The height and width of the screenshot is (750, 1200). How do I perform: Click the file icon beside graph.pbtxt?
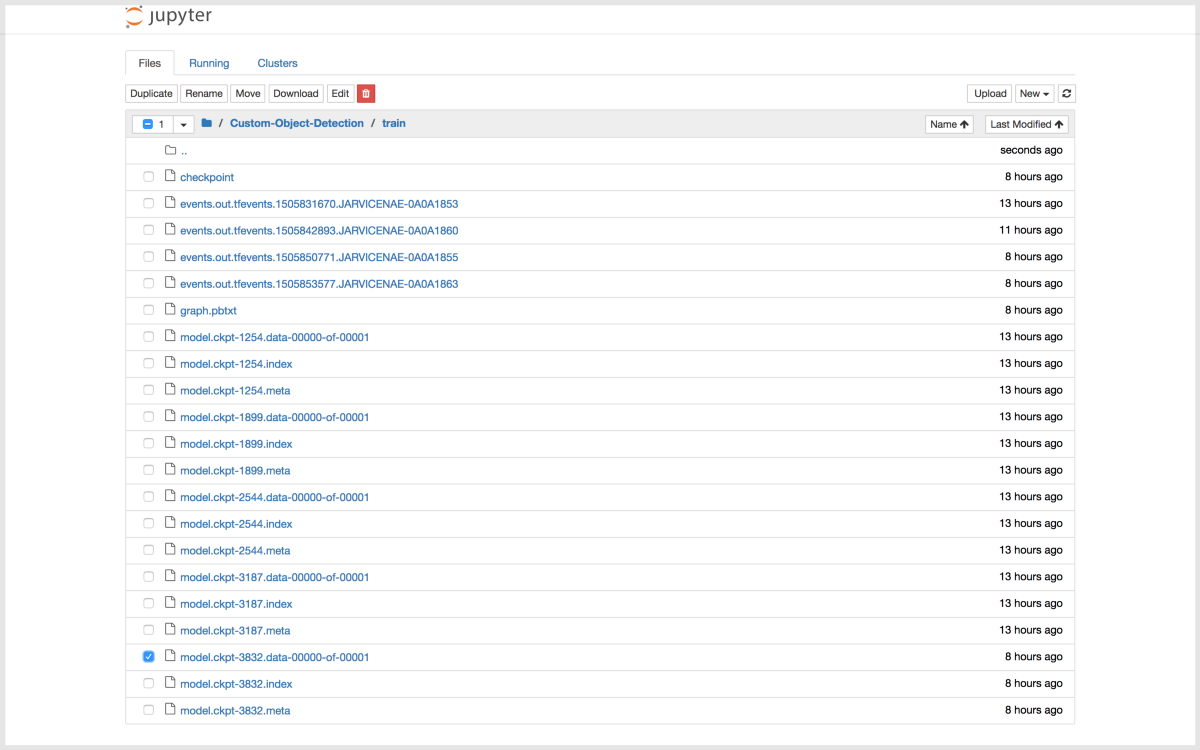[170, 310]
